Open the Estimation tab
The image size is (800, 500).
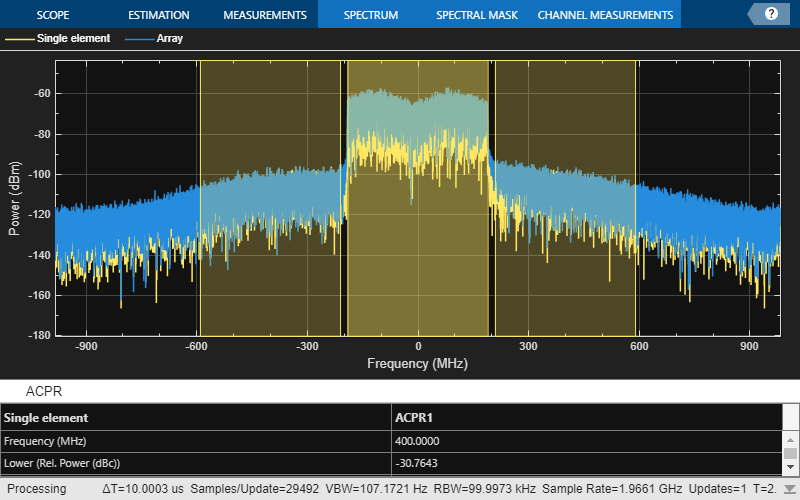158,15
